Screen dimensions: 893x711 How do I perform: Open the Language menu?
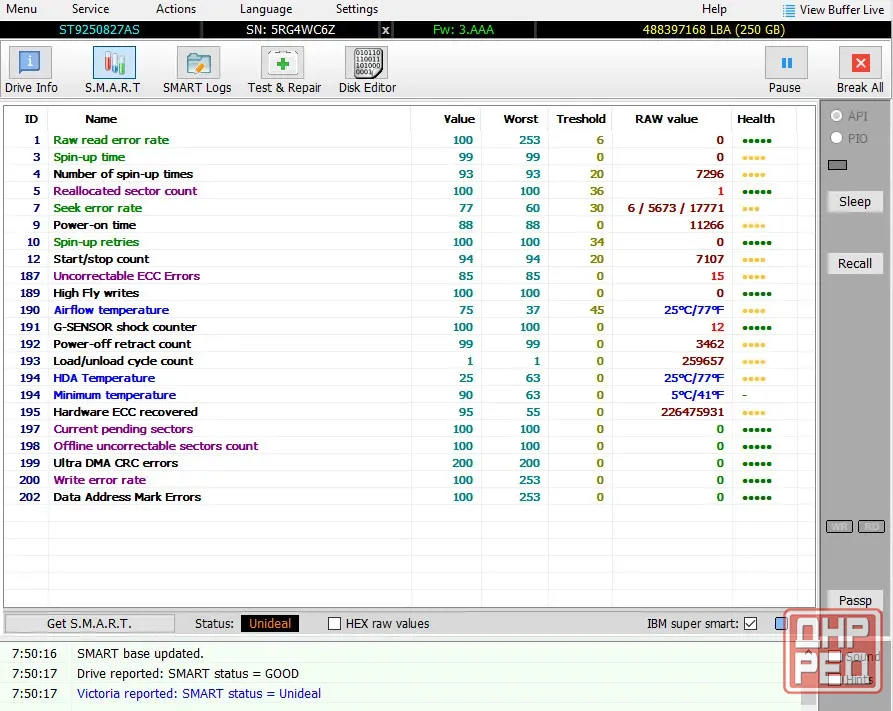click(x=266, y=9)
